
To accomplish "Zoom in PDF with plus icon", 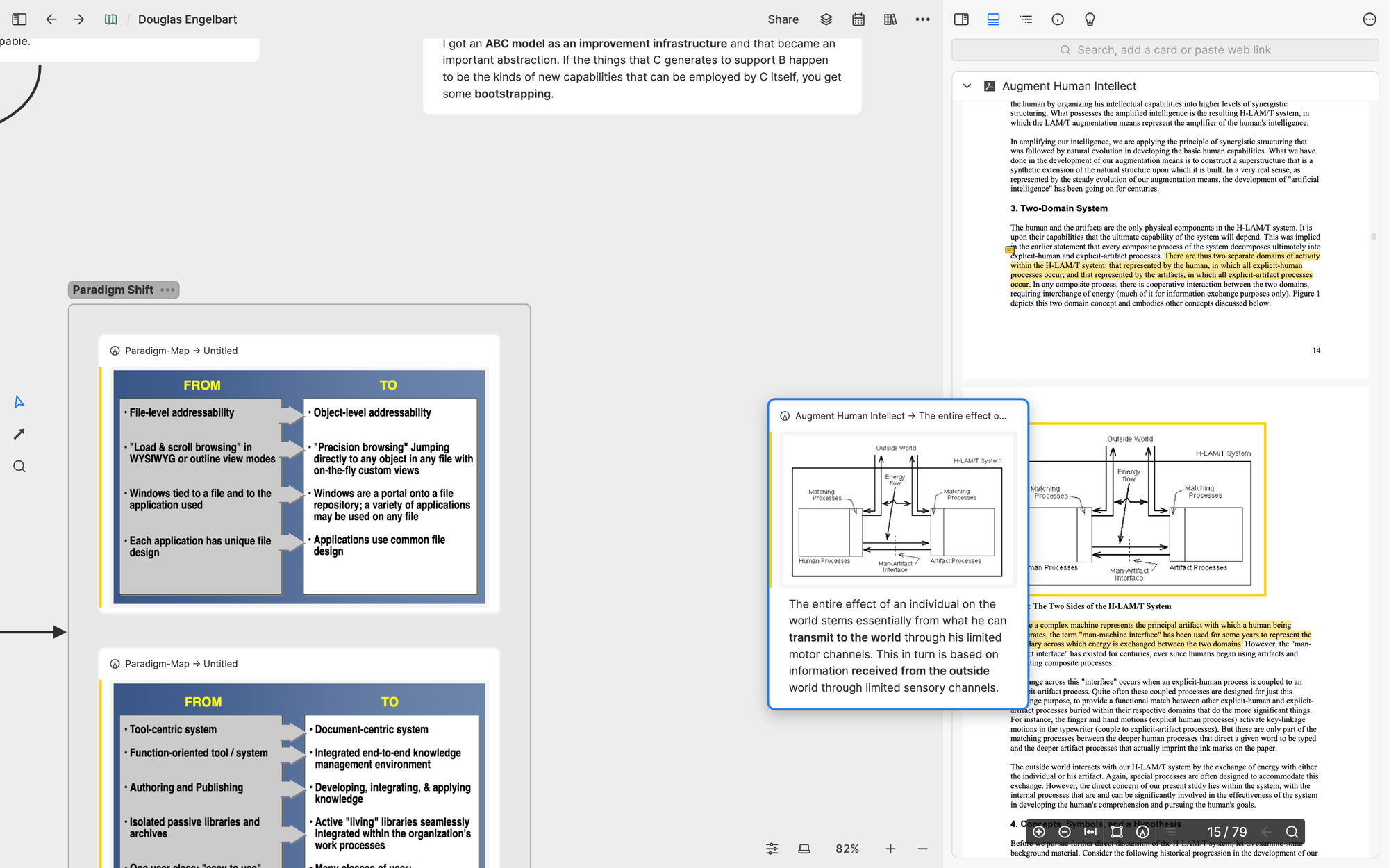I will point(1039,832).
